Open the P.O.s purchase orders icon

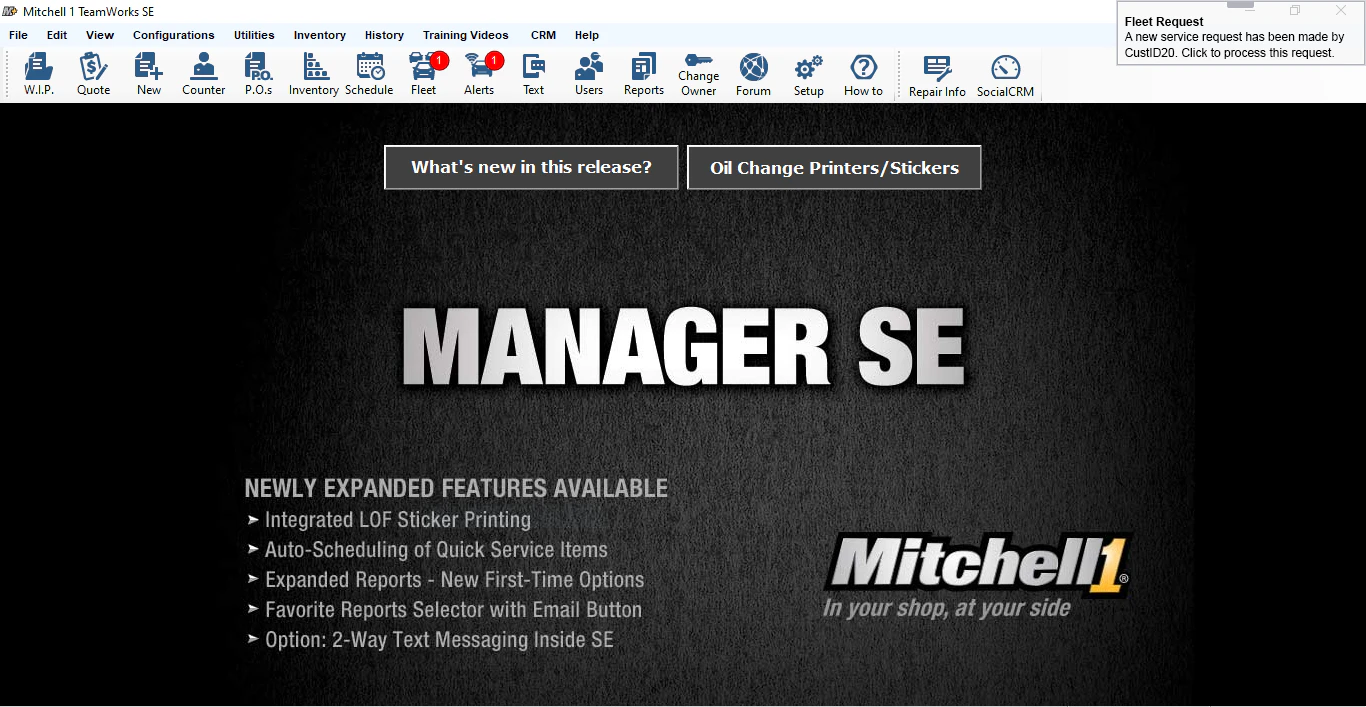pyautogui.click(x=259, y=75)
